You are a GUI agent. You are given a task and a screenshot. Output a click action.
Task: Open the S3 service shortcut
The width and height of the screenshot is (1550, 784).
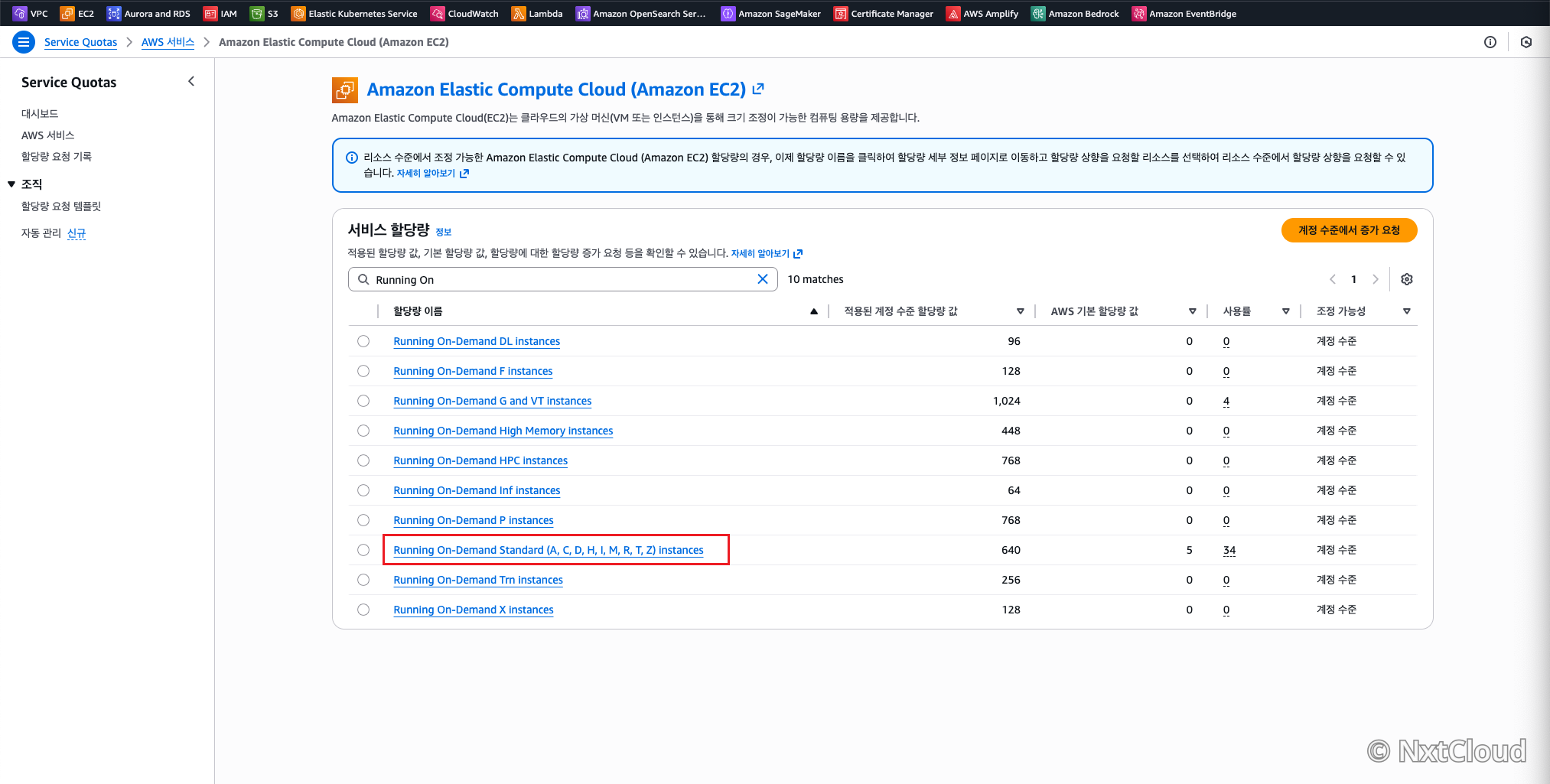coord(264,13)
